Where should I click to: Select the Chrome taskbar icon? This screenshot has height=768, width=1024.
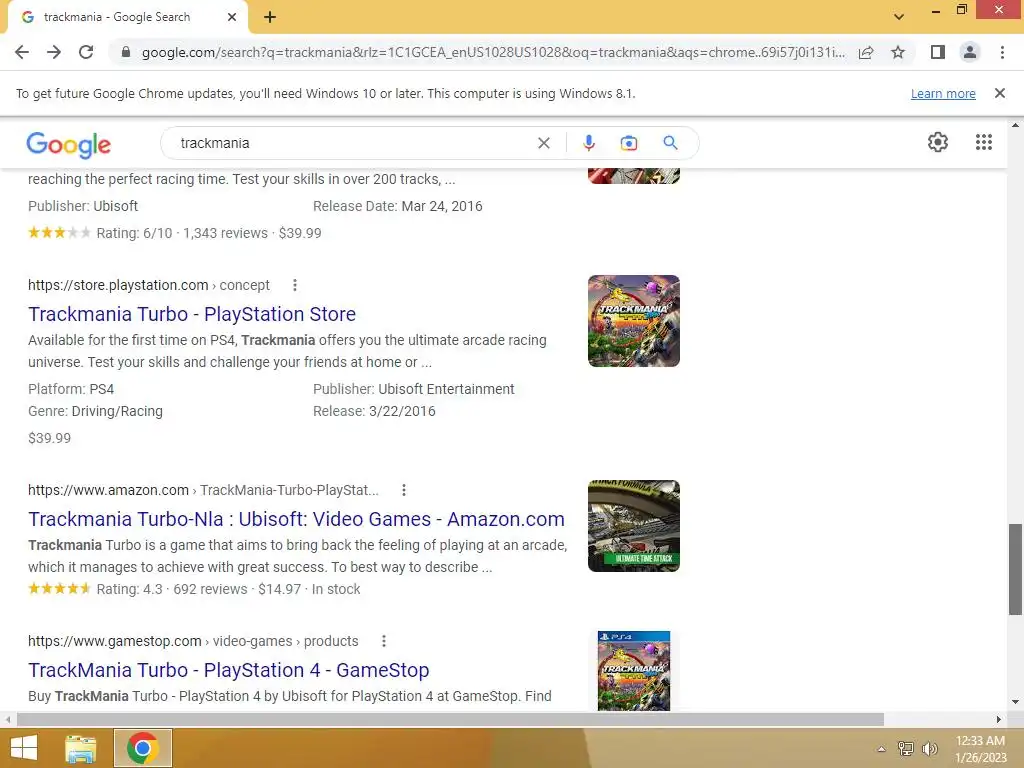pos(143,748)
